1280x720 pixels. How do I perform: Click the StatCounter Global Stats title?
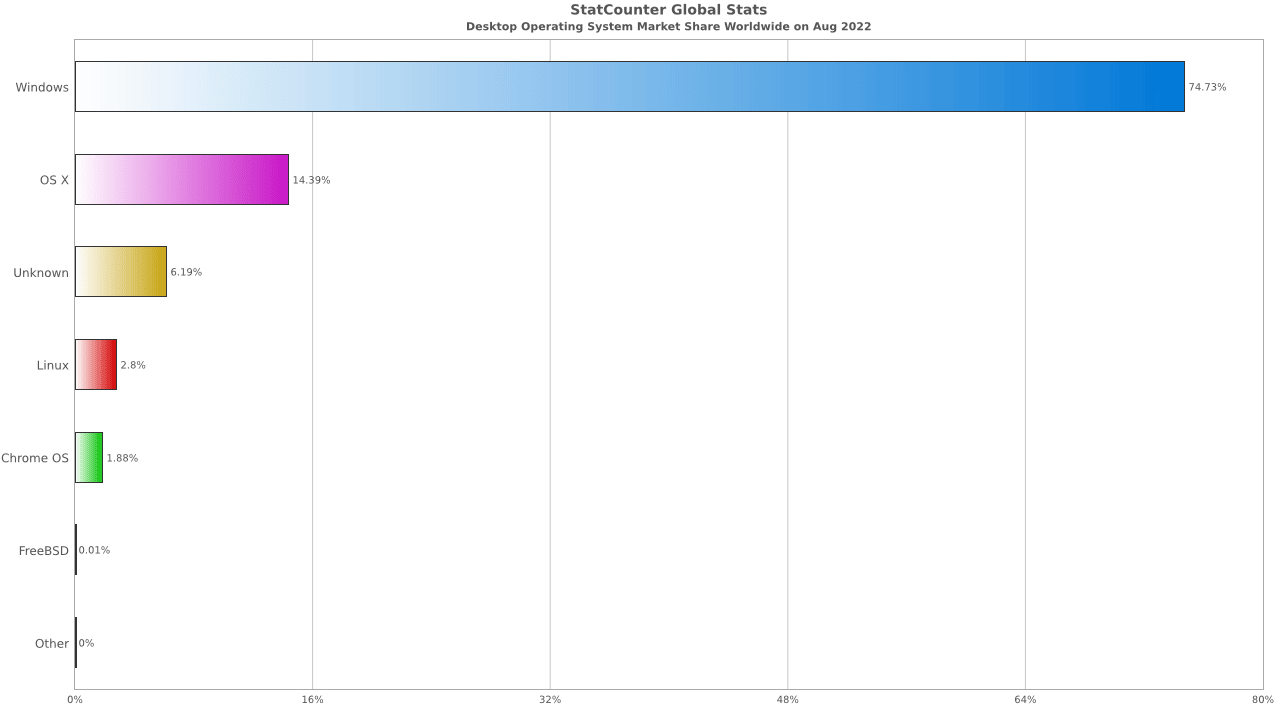tap(668, 10)
